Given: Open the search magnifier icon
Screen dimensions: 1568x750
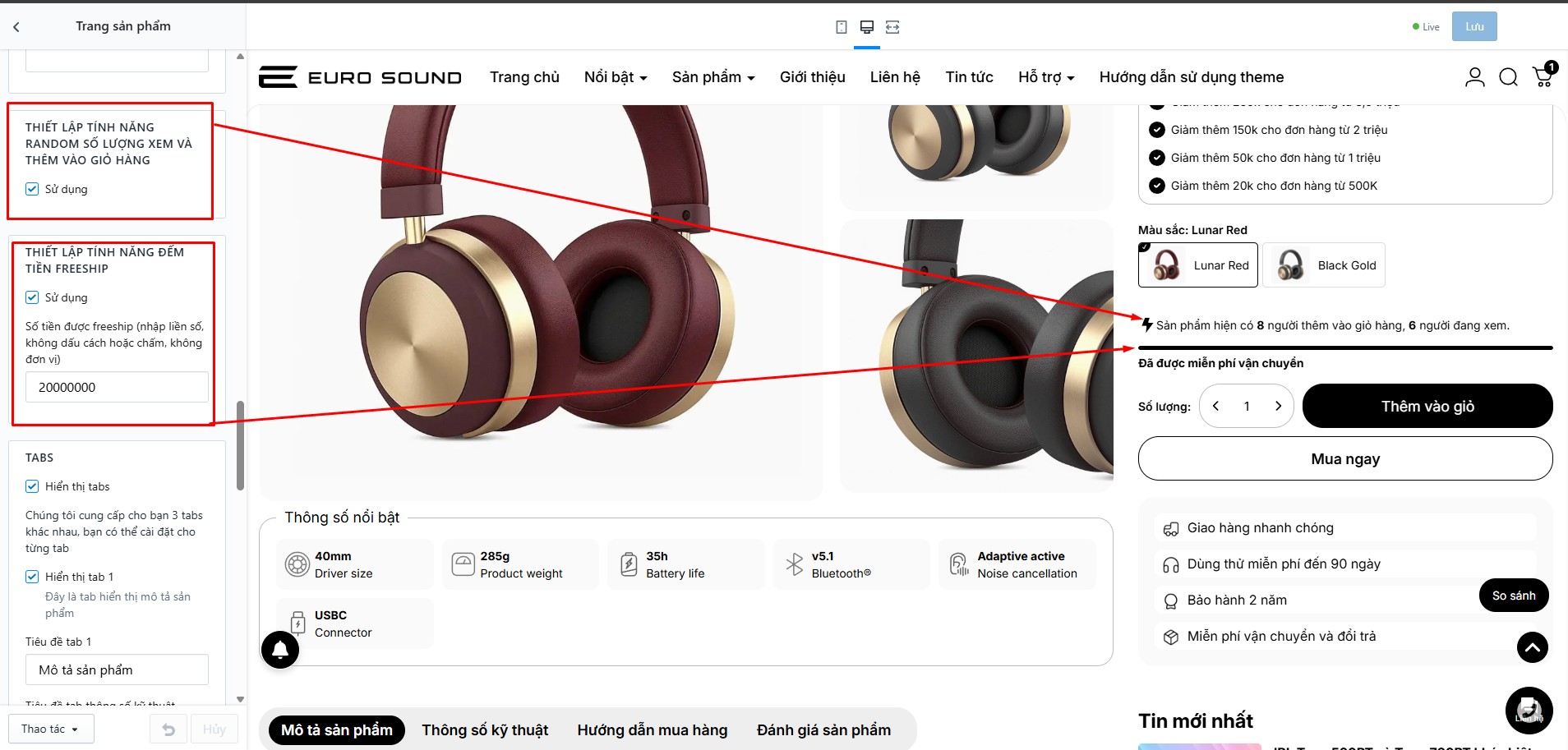Looking at the screenshot, I should tap(1509, 77).
